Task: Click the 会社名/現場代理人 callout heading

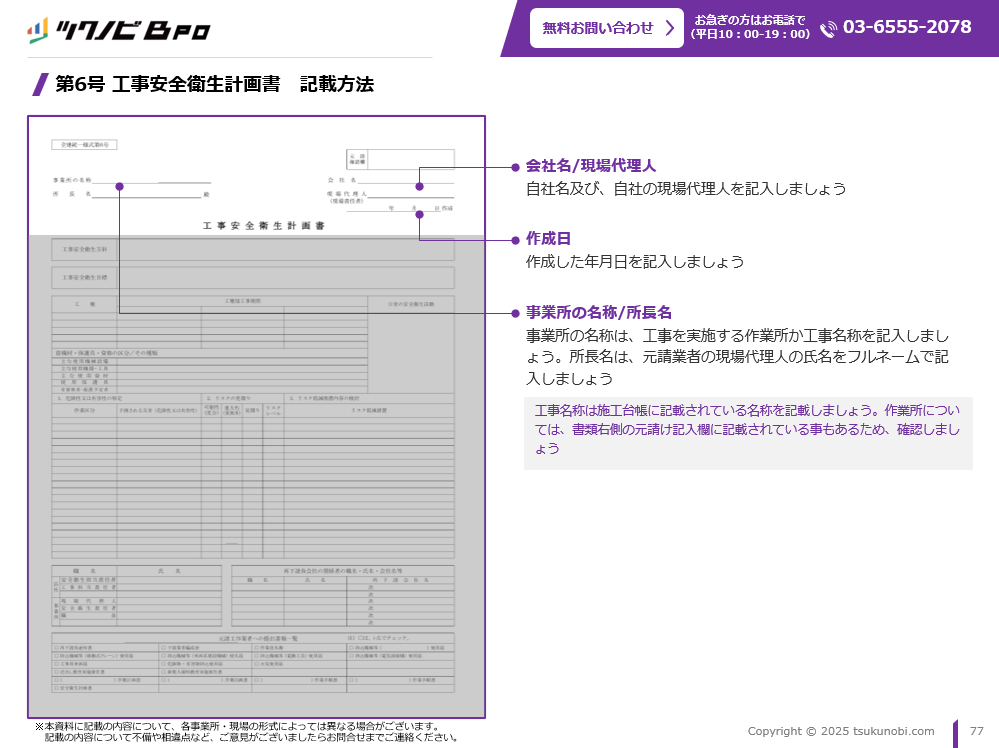Action: pyautogui.click(x=591, y=166)
